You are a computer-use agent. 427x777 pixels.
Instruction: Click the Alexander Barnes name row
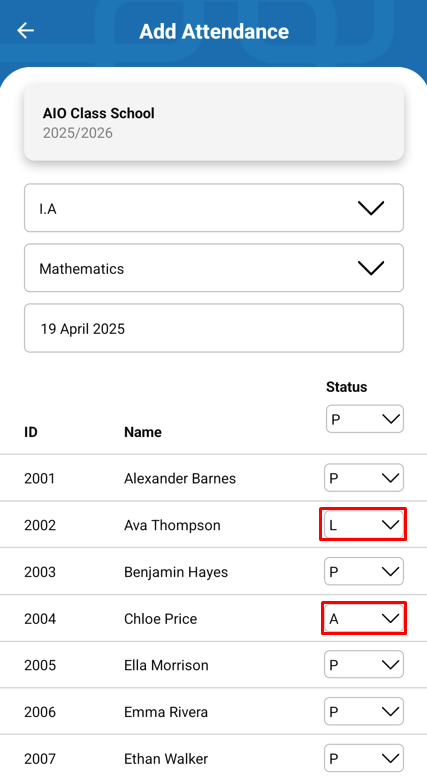click(x=214, y=478)
